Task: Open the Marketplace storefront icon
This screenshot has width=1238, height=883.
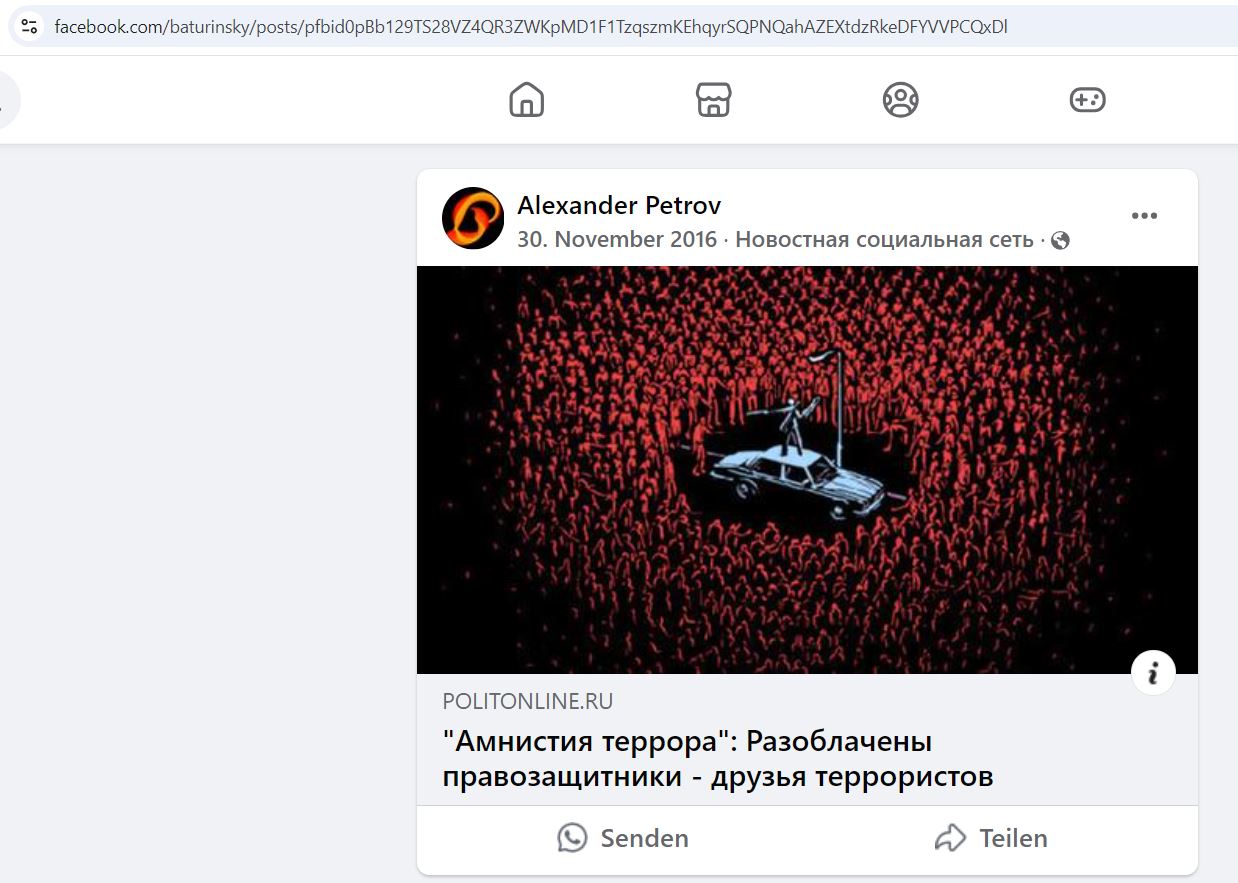Action: (714, 100)
